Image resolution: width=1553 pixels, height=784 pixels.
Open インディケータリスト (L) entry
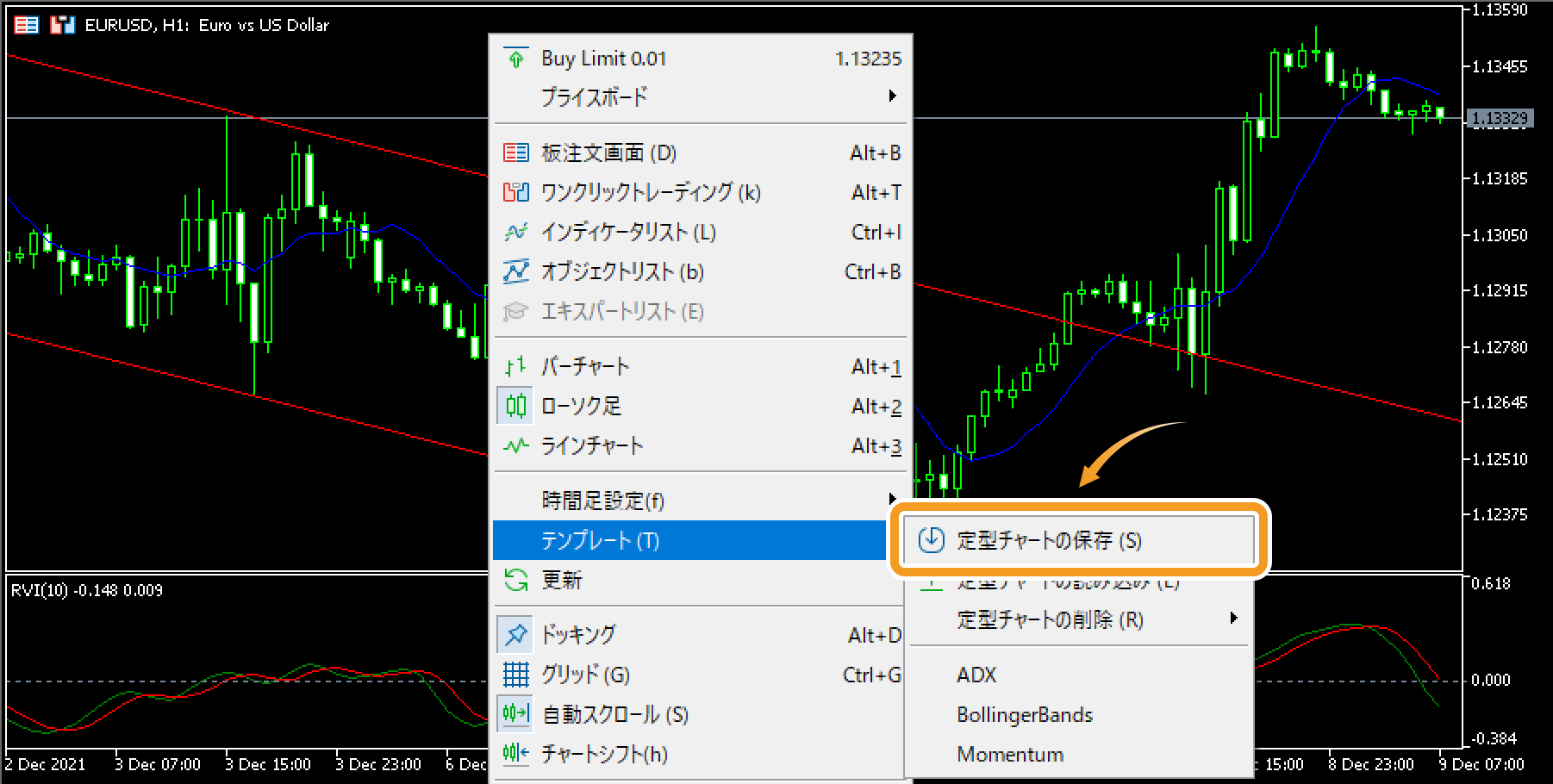(700, 232)
